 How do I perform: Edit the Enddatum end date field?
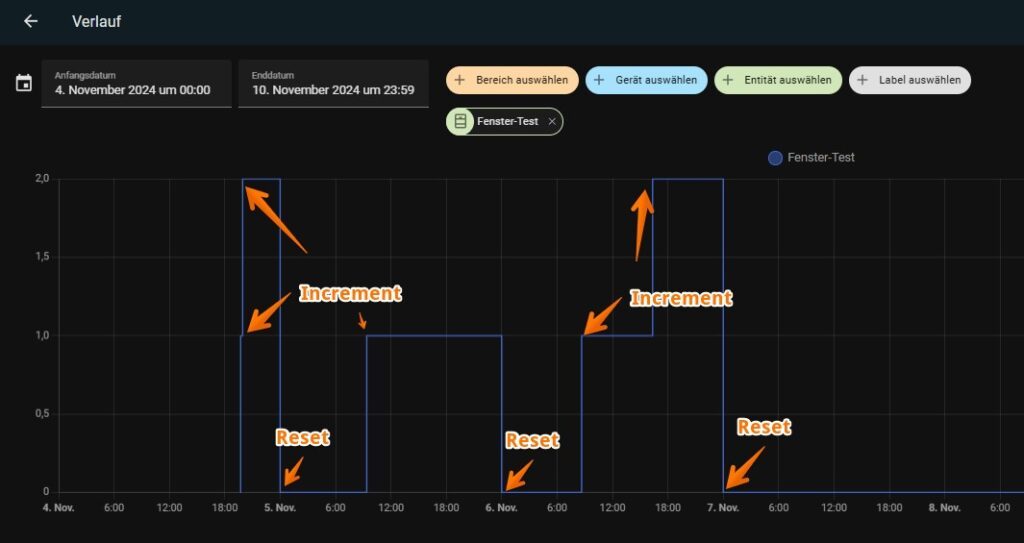point(333,84)
